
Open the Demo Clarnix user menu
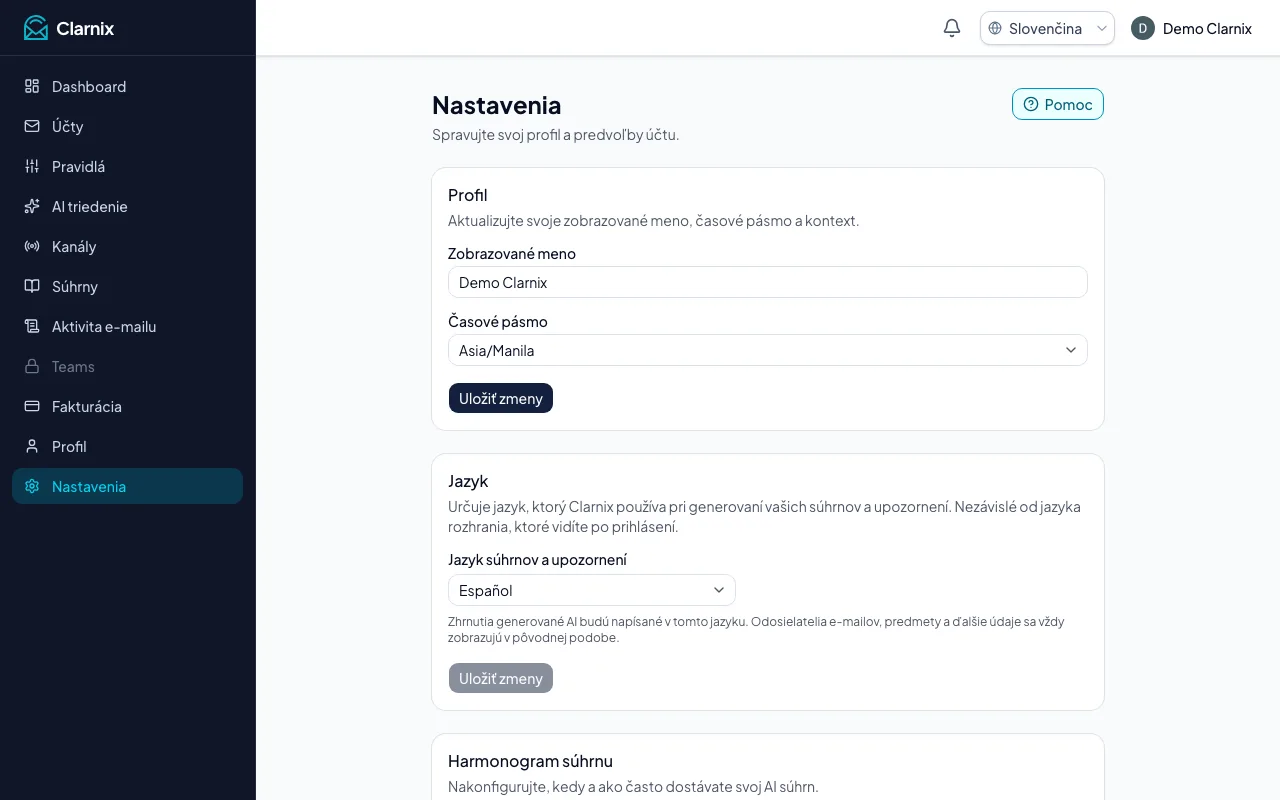point(1191,28)
